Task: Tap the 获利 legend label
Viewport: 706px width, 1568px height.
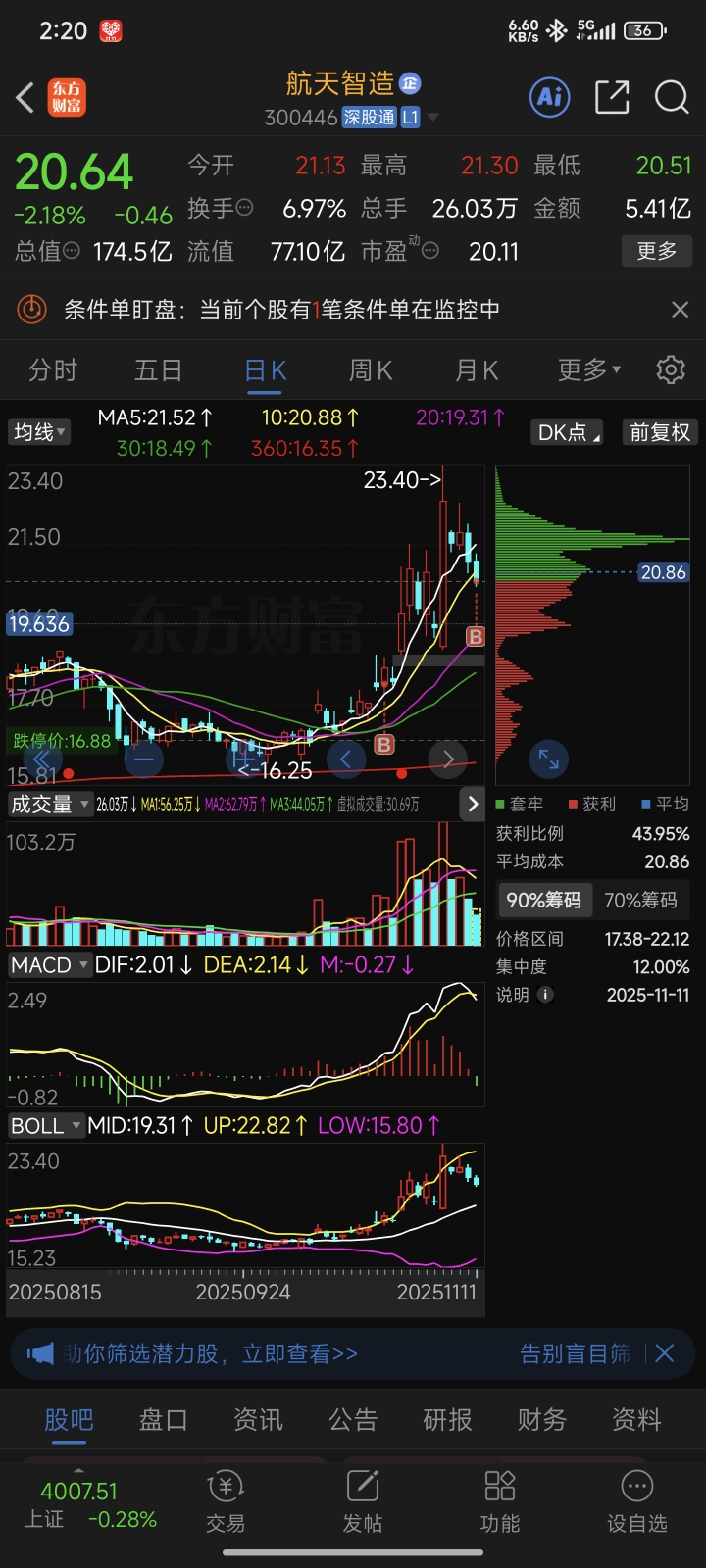Action: click(x=592, y=804)
